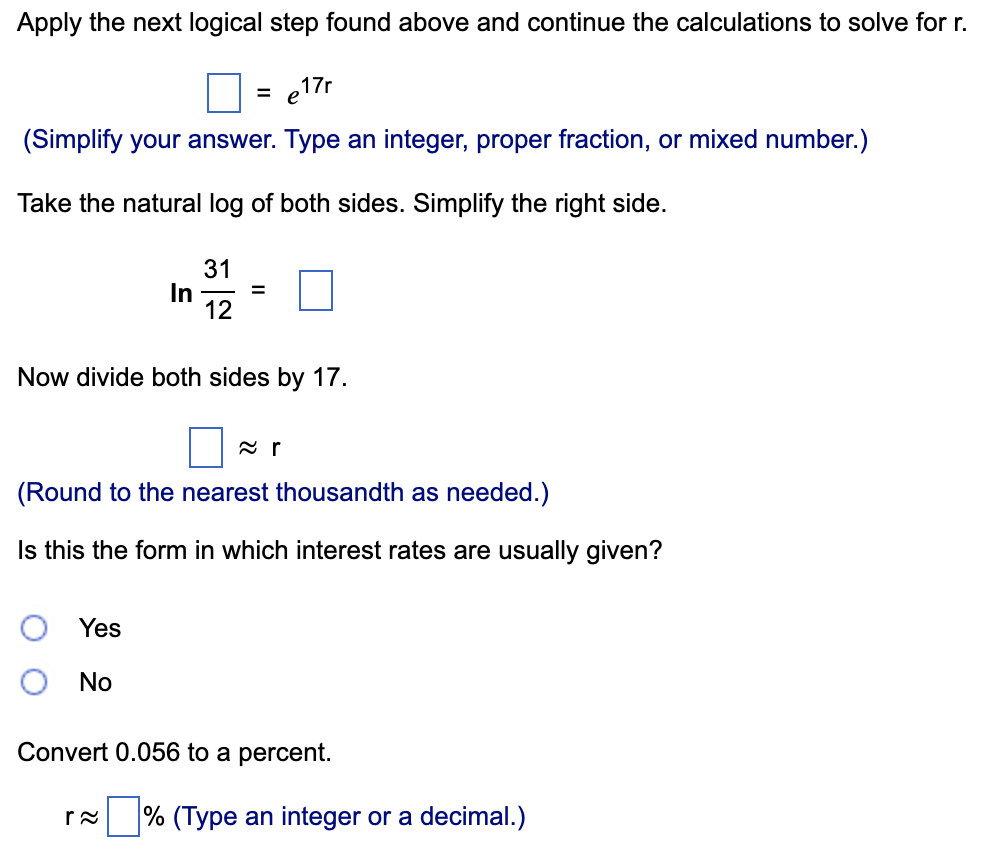Screen dimensions: 1007x852
Task: Click the answer box before the ≈ r symbol
Action: pos(205,448)
